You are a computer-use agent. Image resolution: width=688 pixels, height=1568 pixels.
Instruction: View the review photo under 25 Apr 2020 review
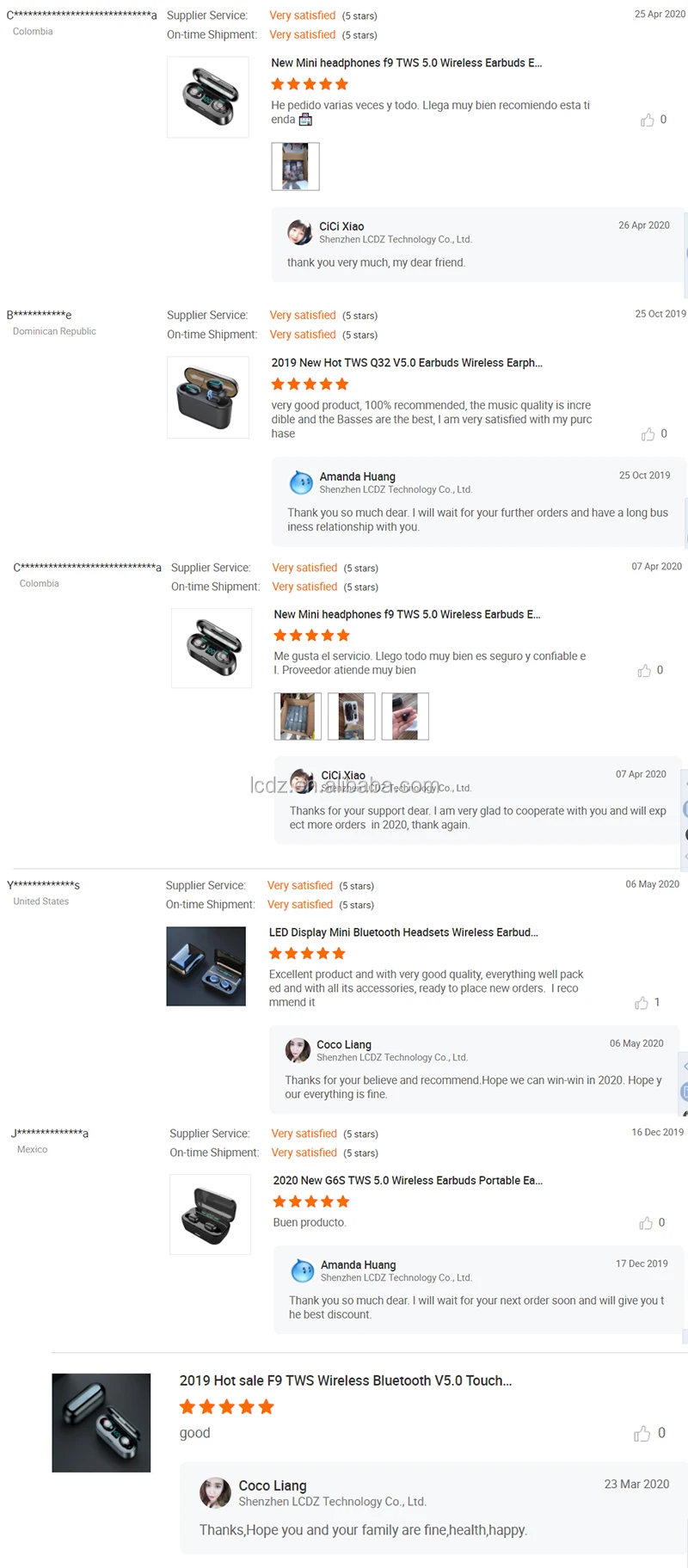(295, 166)
